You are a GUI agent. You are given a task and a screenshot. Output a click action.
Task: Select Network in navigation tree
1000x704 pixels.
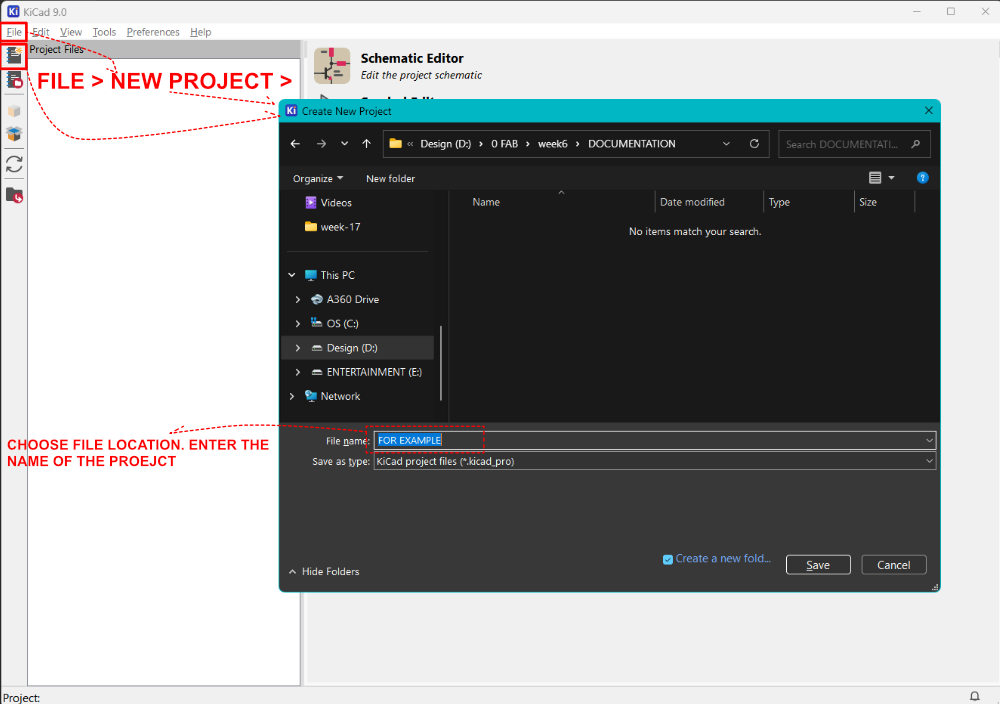340,397
